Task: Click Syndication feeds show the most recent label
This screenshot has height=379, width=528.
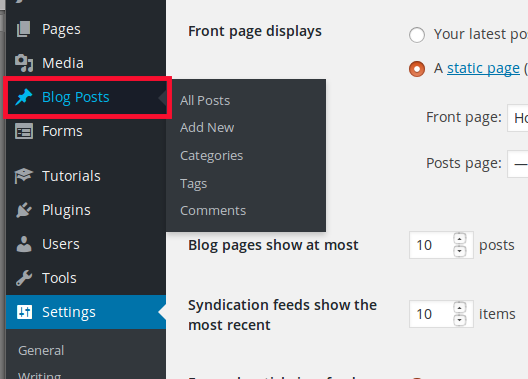Action: (x=282, y=315)
